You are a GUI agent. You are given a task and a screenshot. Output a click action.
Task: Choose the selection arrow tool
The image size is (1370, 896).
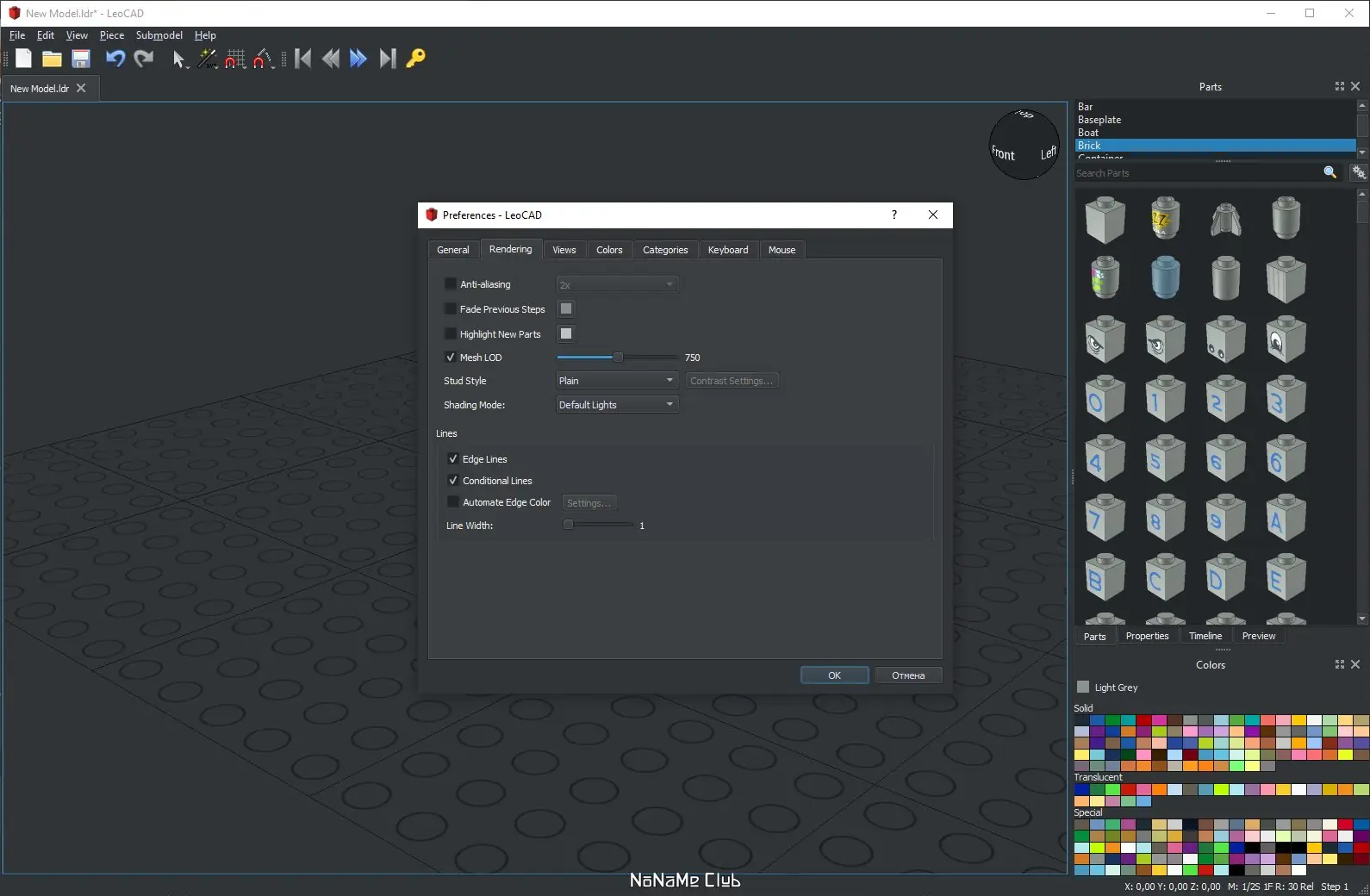(x=179, y=59)
